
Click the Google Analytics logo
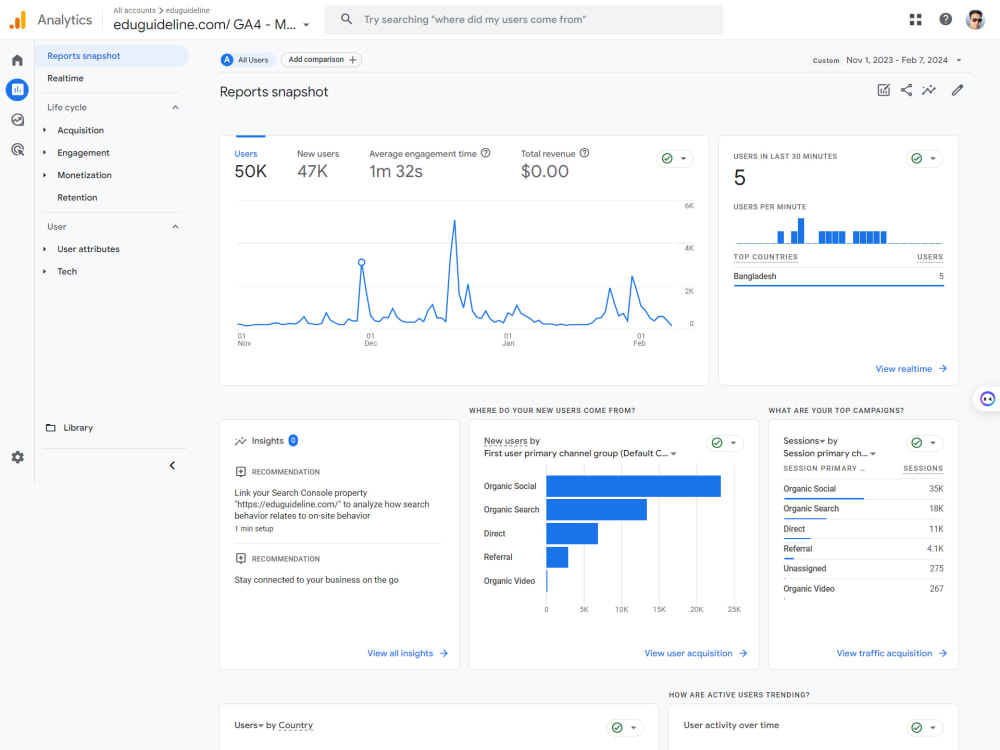pos(18,20)
